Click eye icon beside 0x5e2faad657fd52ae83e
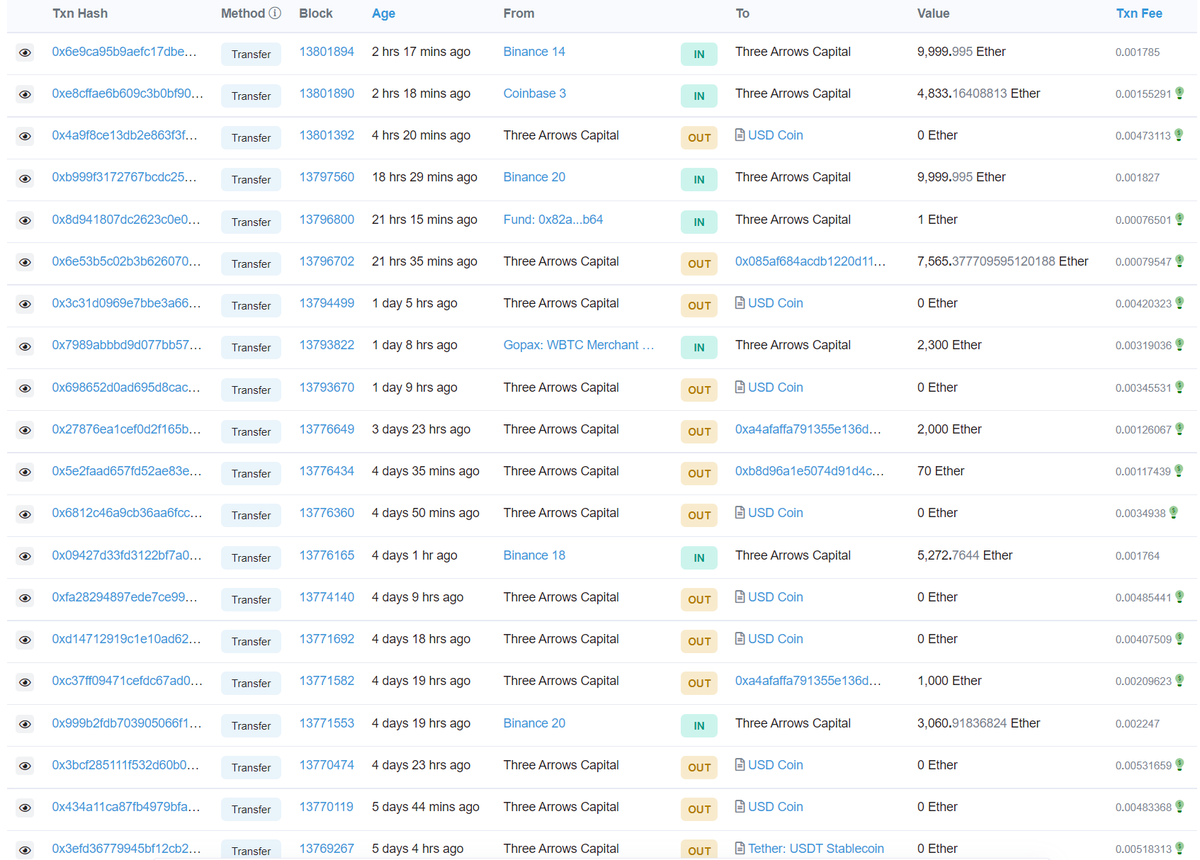1200x860 pixels. [25, 473]
